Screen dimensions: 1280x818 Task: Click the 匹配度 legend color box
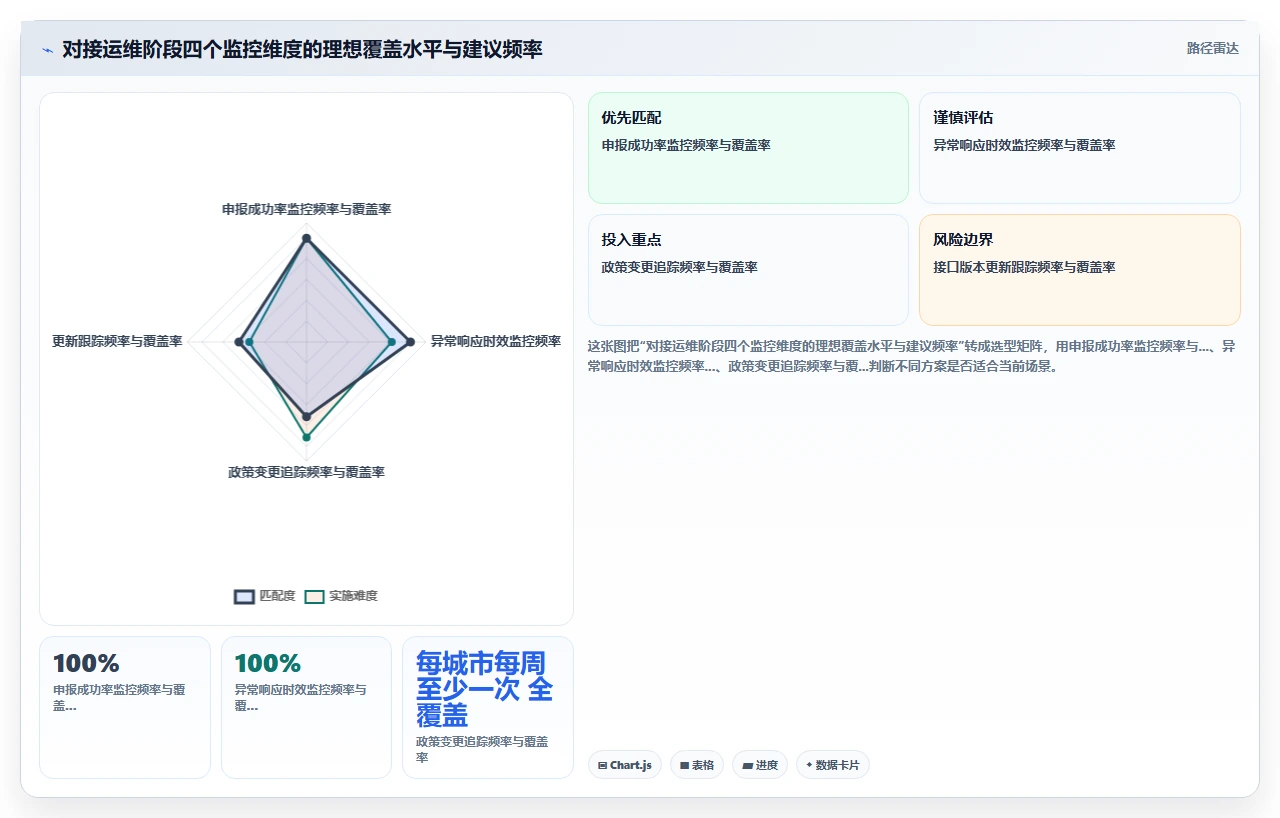[x=244, y=596]
